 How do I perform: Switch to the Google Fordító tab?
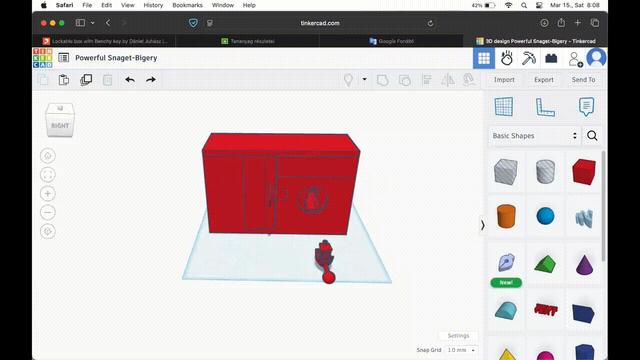point(391,41)
